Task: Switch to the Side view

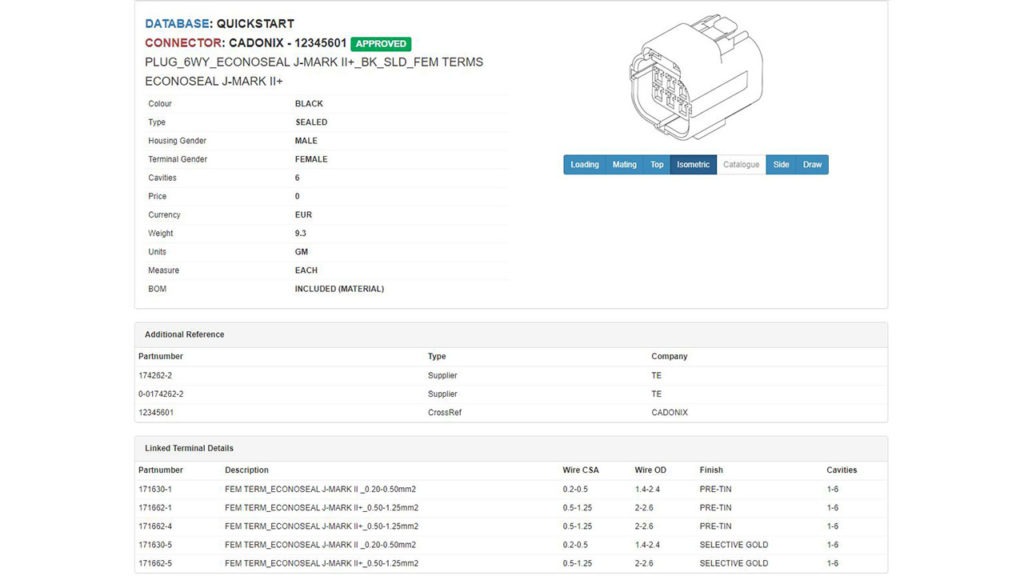Action: click(x=780, y=164)
